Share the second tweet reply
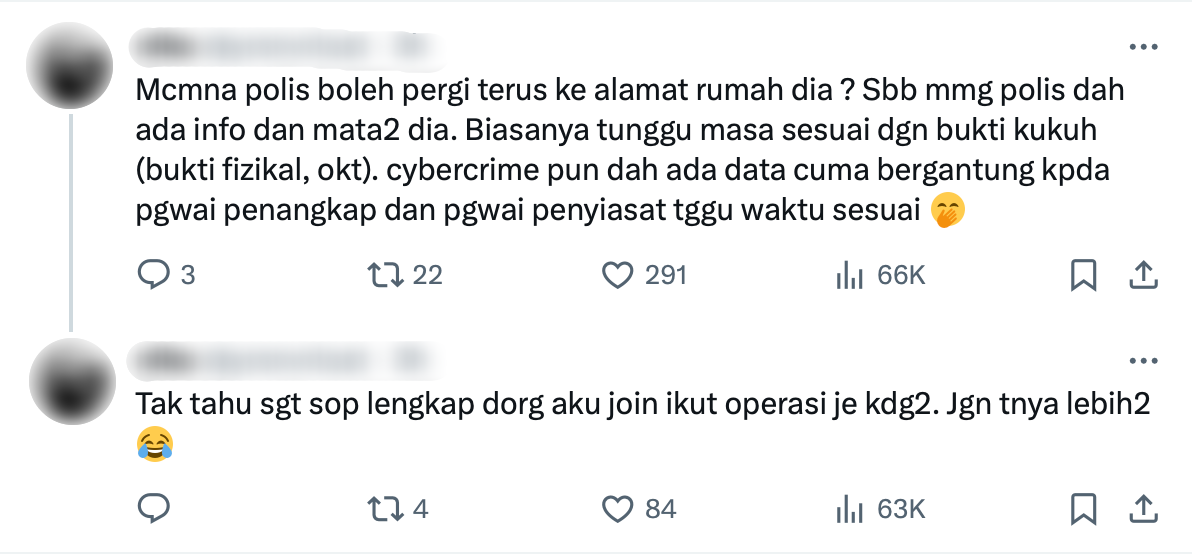The image size is (1192, 554). coord(1142,508)
